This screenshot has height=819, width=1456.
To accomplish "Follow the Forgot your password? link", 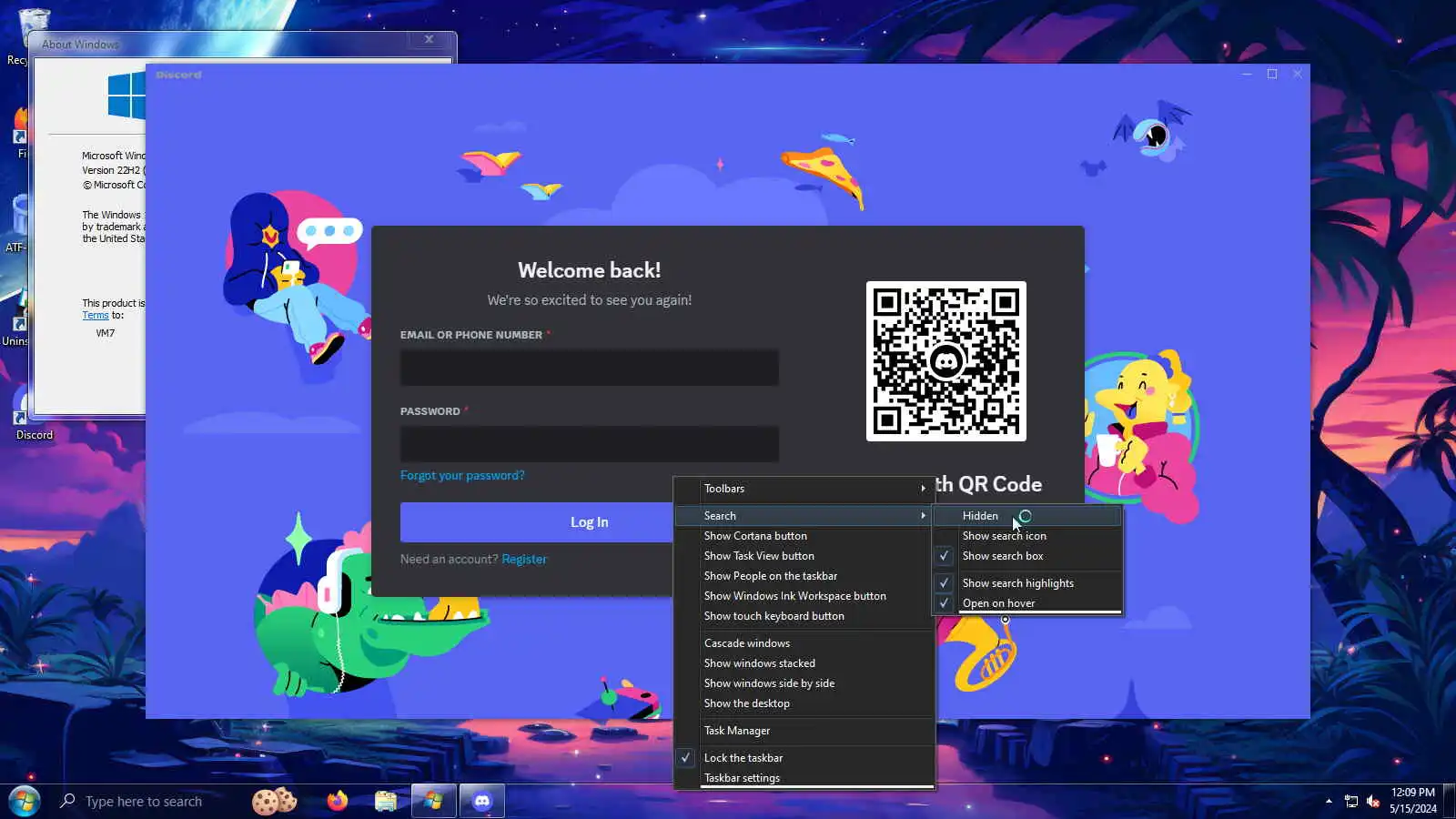I will pos(462,475).
